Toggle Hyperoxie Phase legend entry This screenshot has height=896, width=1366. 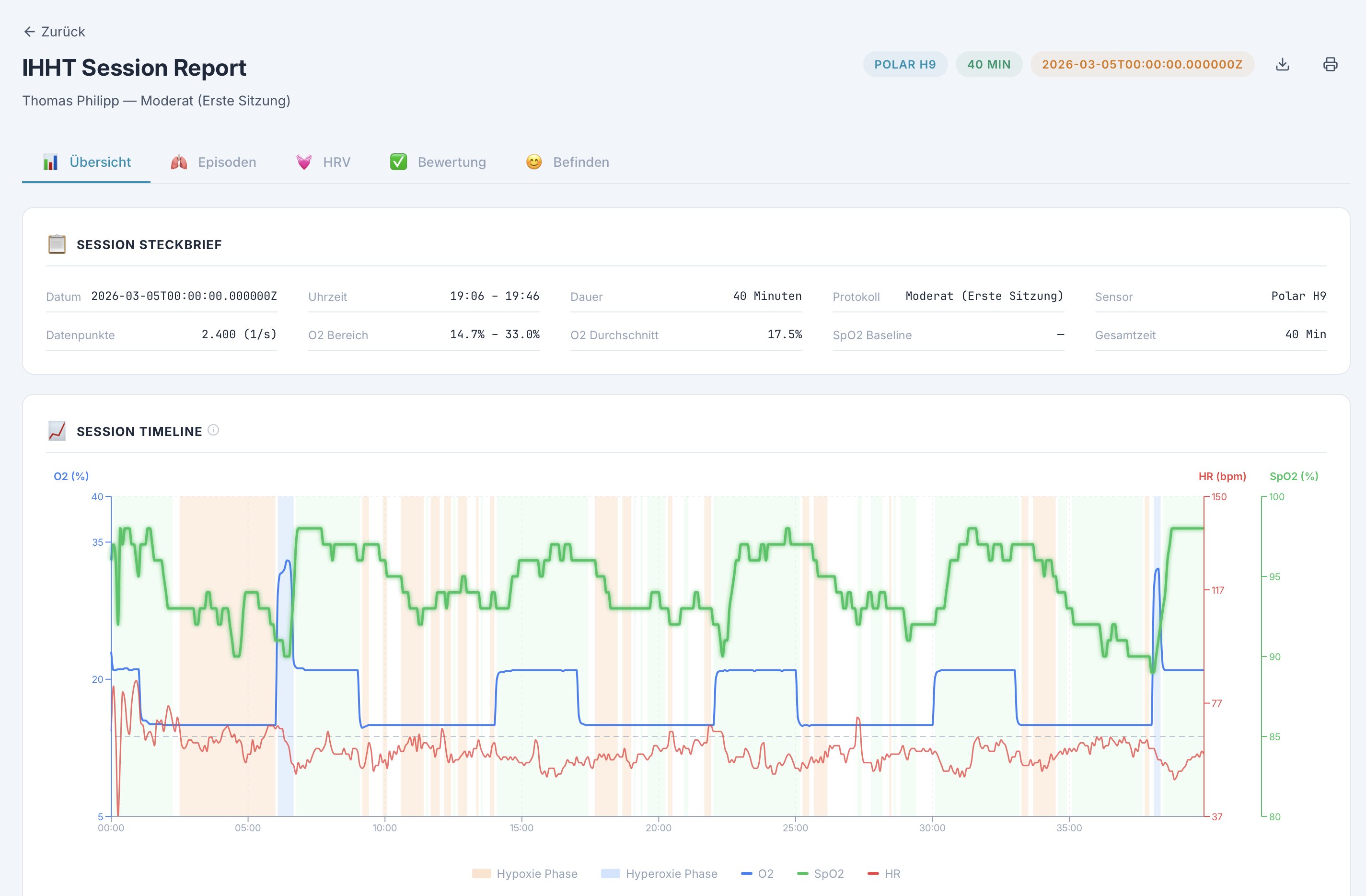(659, 873)
